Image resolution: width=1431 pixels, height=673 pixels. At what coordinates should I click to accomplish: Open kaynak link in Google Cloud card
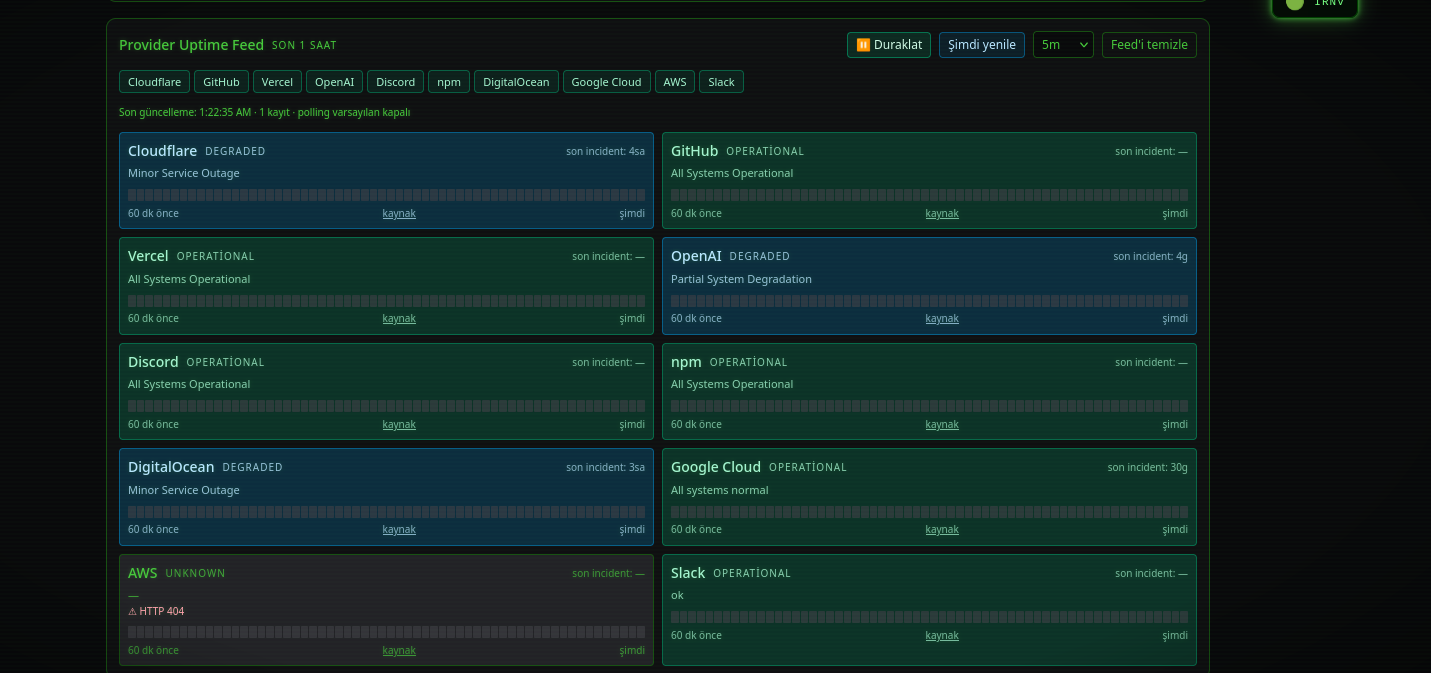point(942,529)
